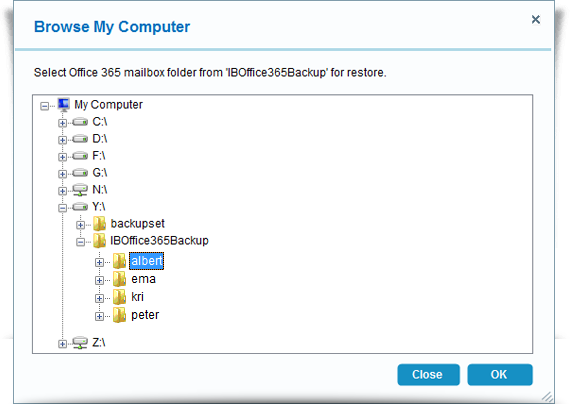Viewport: 570px width, 404px height.
Task: Collapse the Y:\ drive node
Action: coord(63,208)
